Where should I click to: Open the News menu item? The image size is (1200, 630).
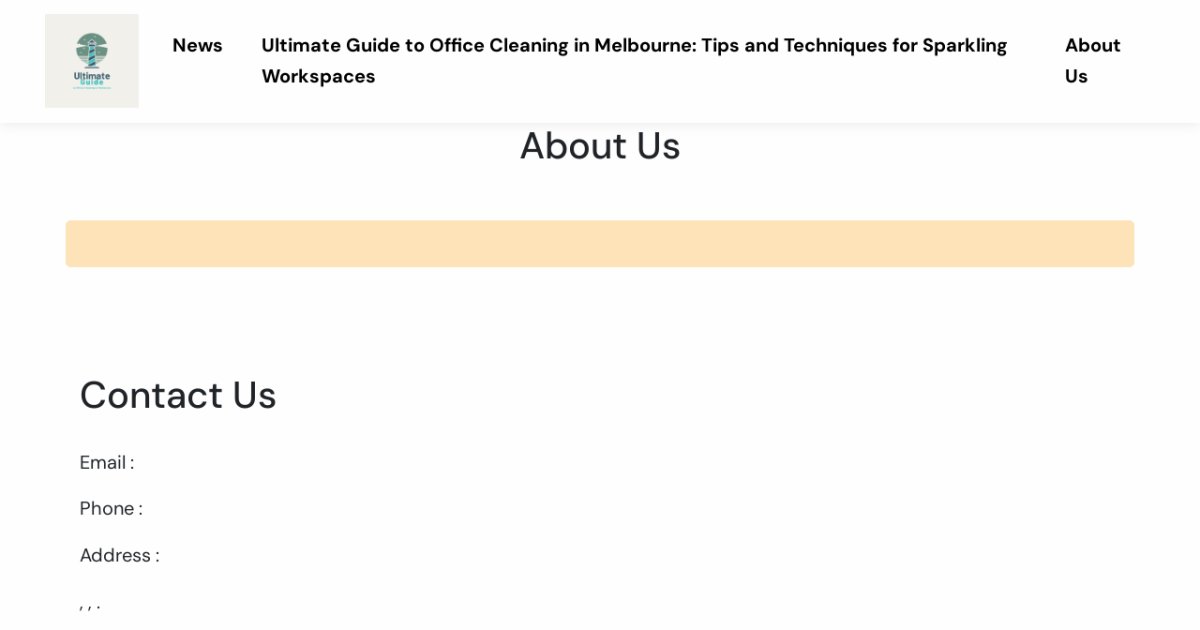[x=197, y=45]
